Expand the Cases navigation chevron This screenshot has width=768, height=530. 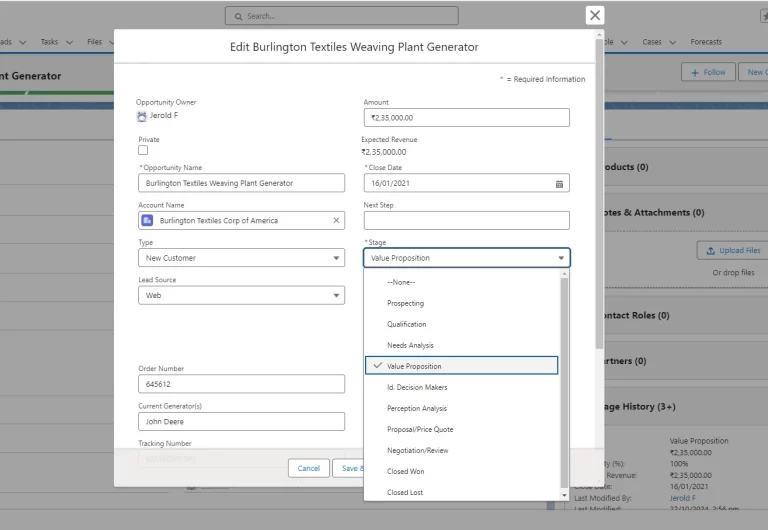tap(672, 42)
